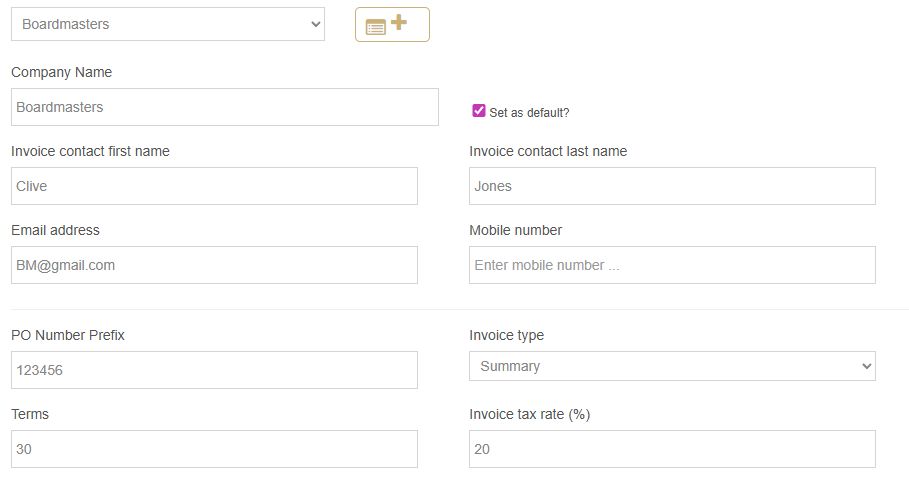Click the Invoice tax rate (%) label
Screen dimensions: 909x486
pyautogui.click(x=529, y=414)
